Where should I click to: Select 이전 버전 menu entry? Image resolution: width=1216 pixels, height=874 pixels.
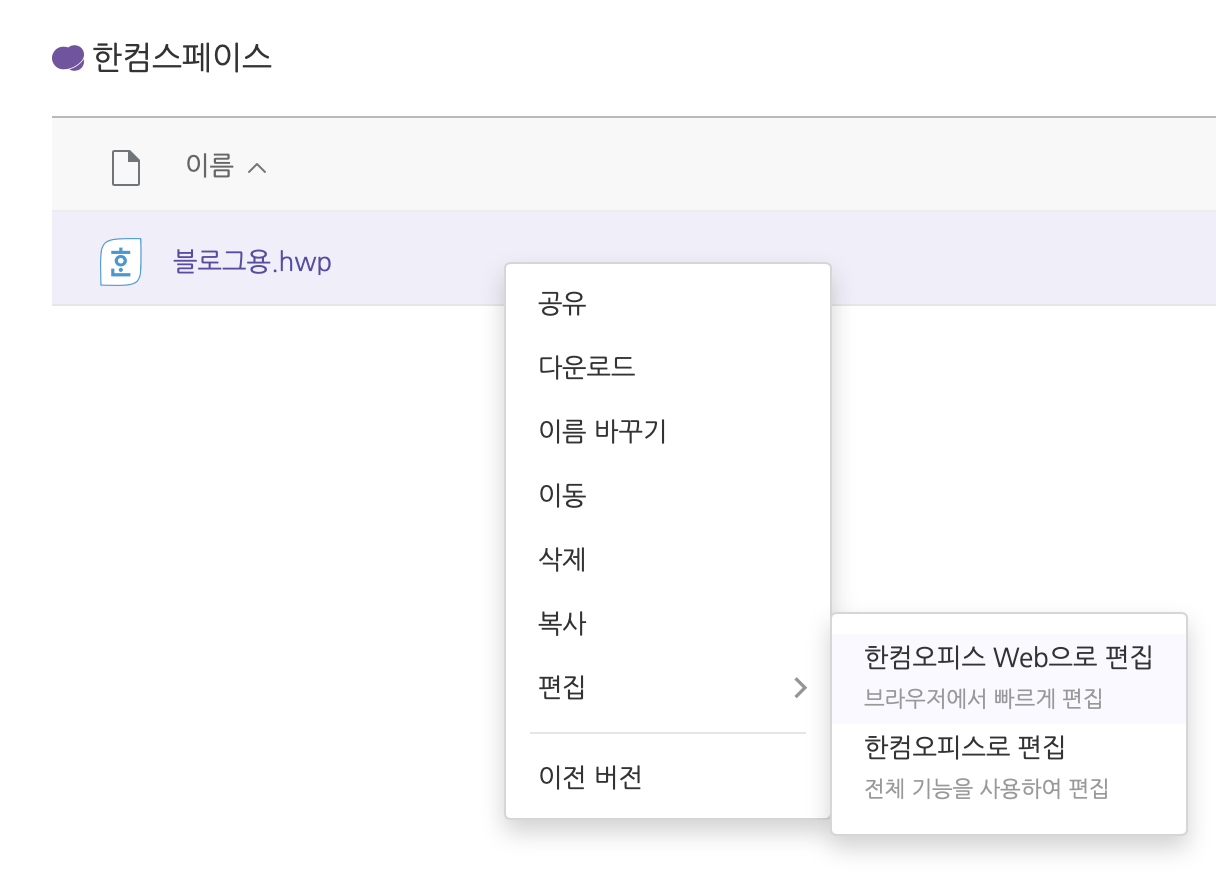pyautogui.click(x=668, y=777)
